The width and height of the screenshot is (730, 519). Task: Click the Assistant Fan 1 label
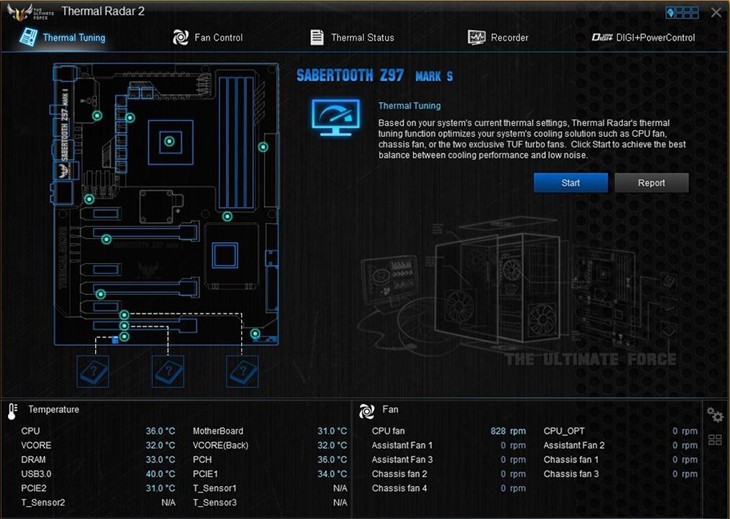[x=402, y=445]
